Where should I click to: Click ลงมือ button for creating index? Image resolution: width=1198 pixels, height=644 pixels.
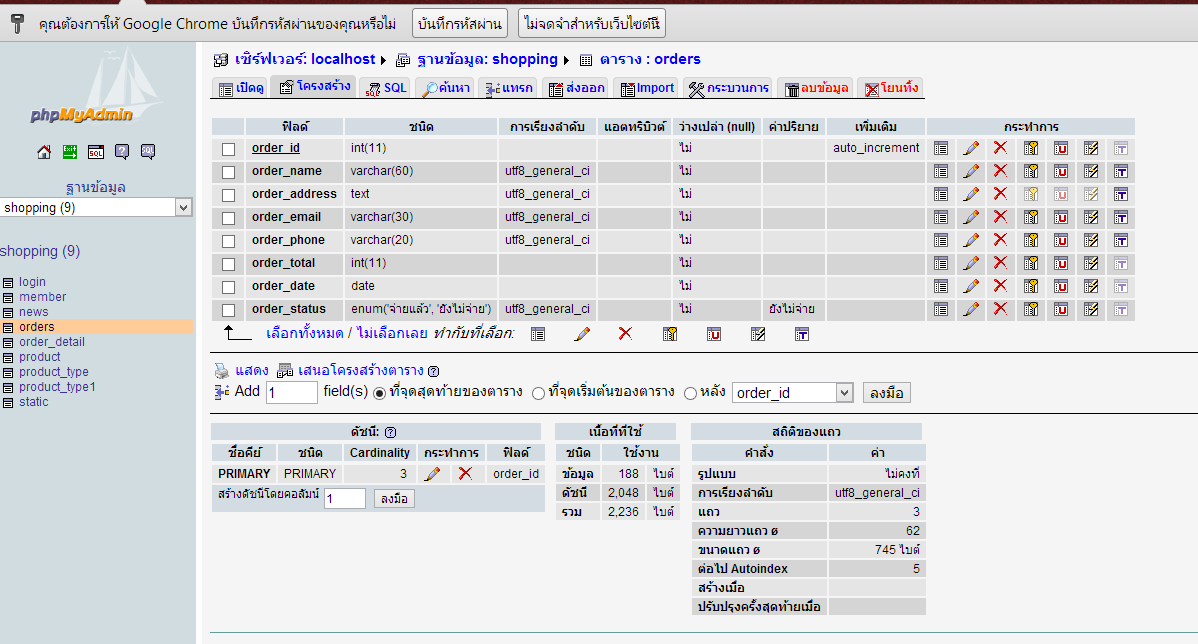394,499
